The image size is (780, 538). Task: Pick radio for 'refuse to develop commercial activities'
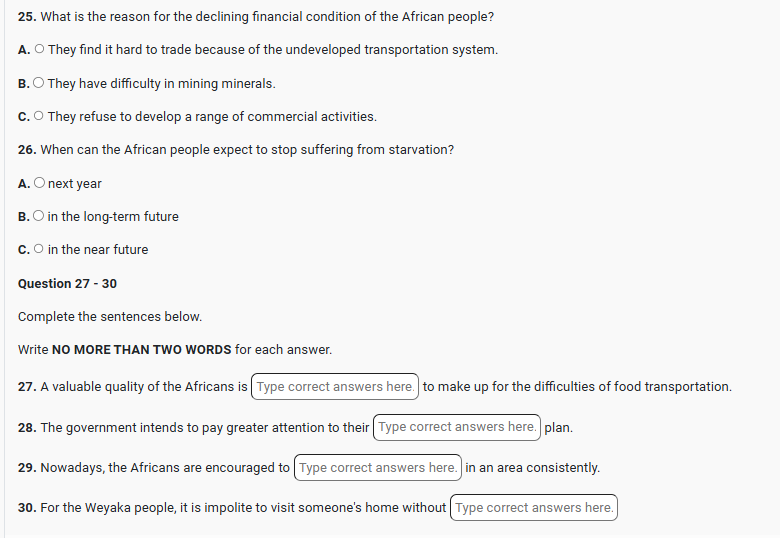pyautogui.click(x=39, y=116)
